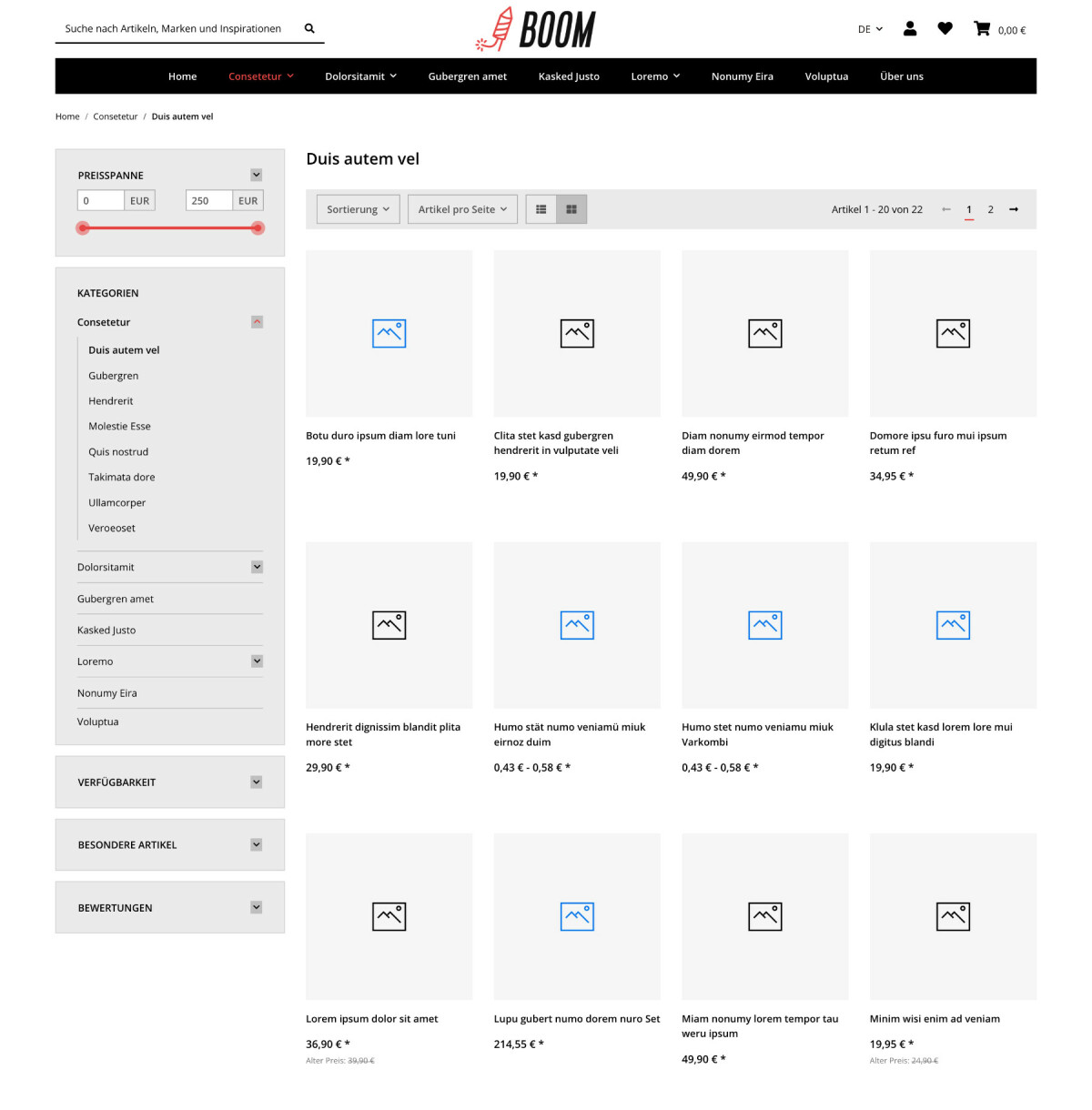This screenshot has height=1110, width=1092.
Task: Open the DE language dropdown
Action: click(870, 29)
